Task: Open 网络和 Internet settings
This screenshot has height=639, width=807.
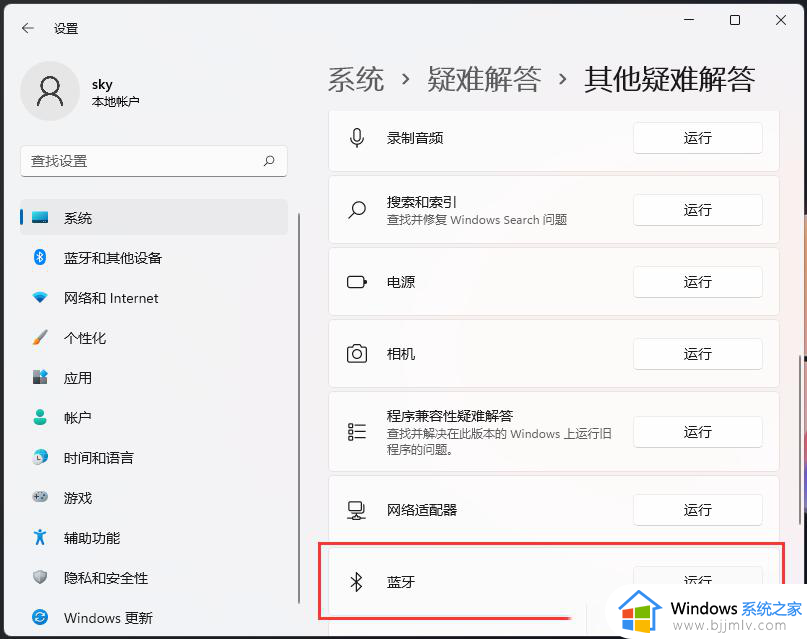Action: coord(153,297)
